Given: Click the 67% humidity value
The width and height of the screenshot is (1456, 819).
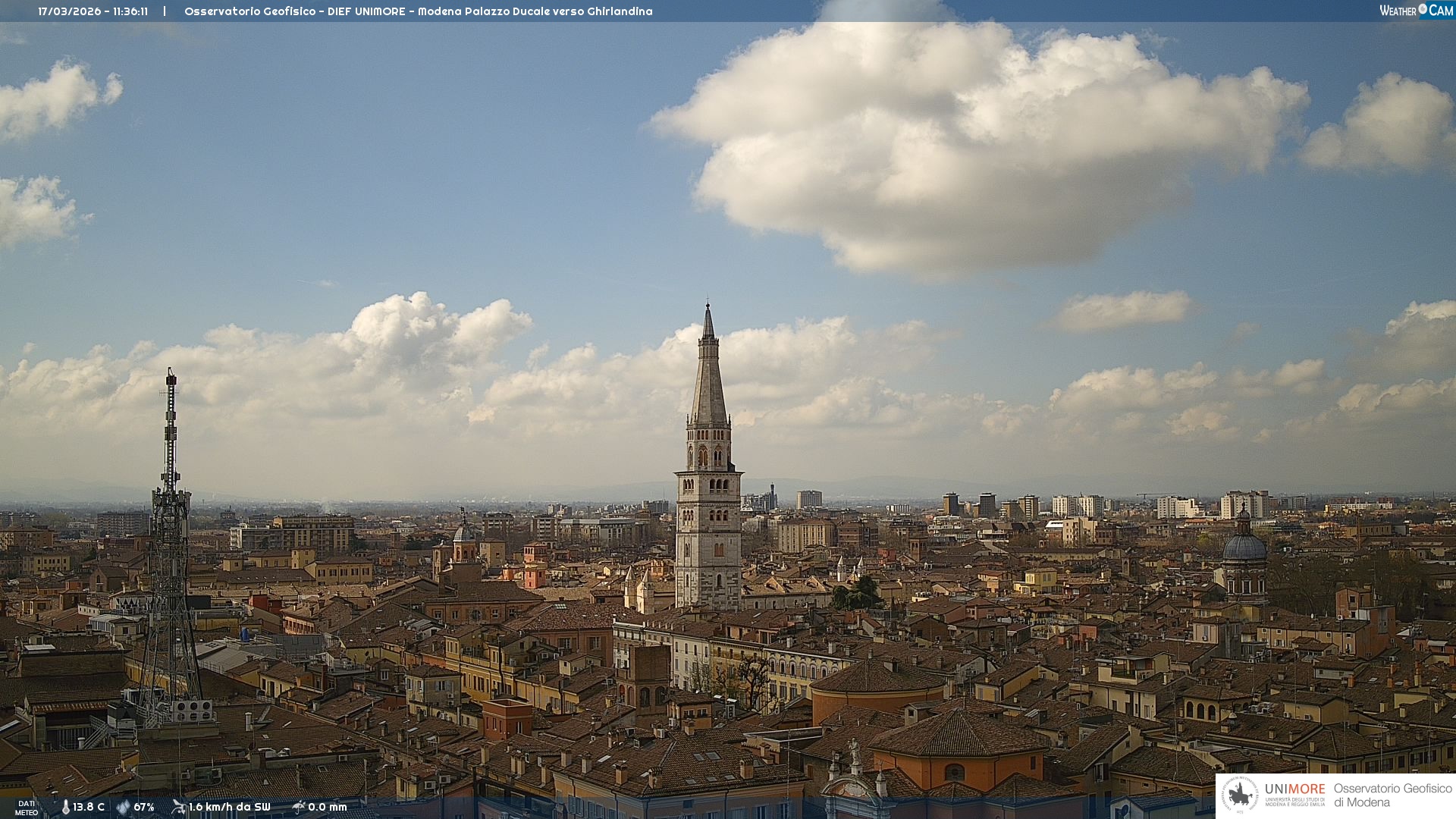Looking at the screenshot, I should [x=144, y=807].
